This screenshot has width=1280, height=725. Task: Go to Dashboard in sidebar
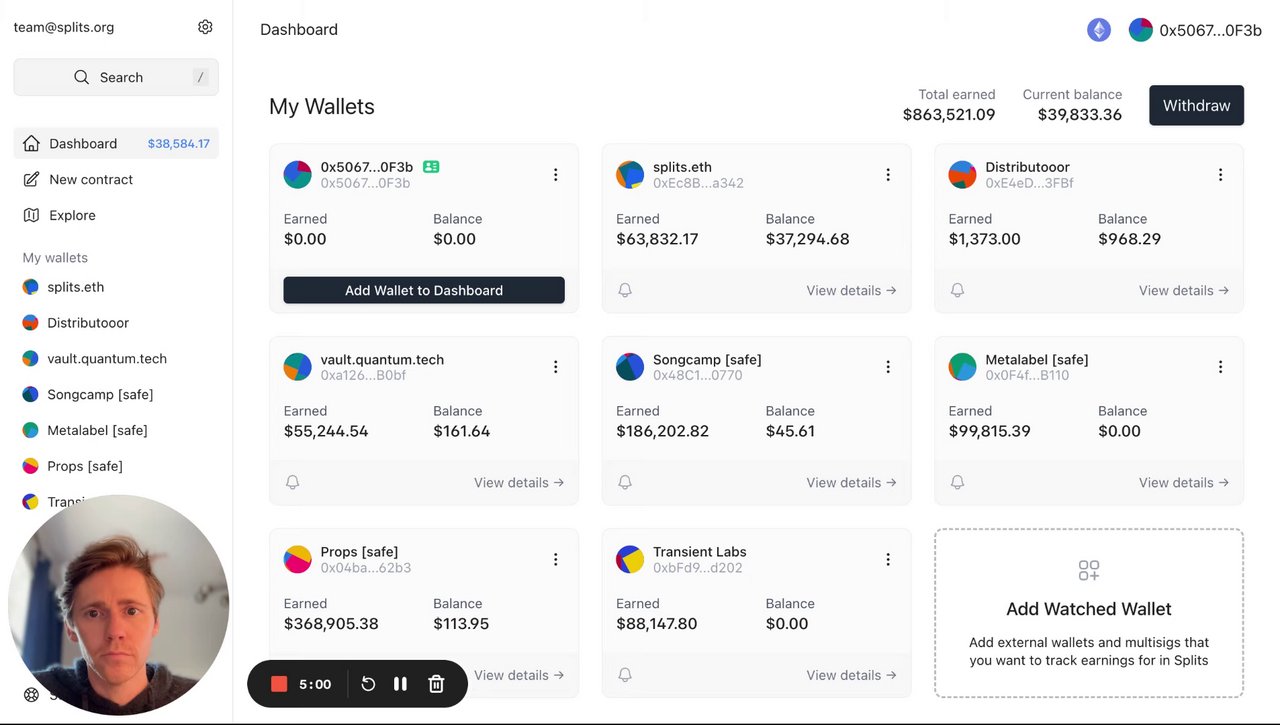pos(83,143)
